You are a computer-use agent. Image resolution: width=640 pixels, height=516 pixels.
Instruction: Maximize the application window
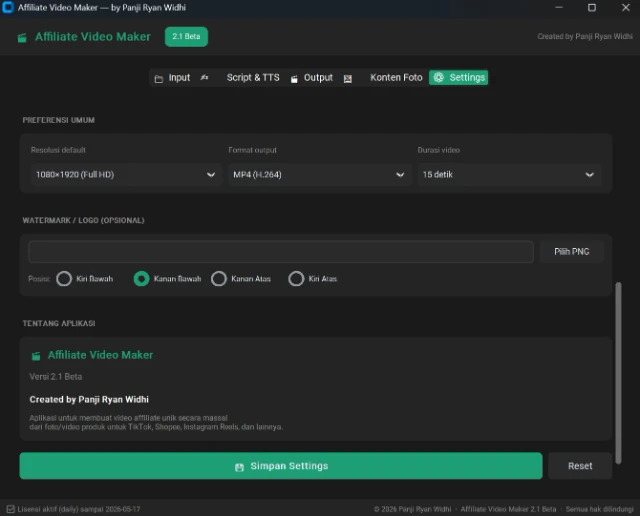click(x=592, y=7)
